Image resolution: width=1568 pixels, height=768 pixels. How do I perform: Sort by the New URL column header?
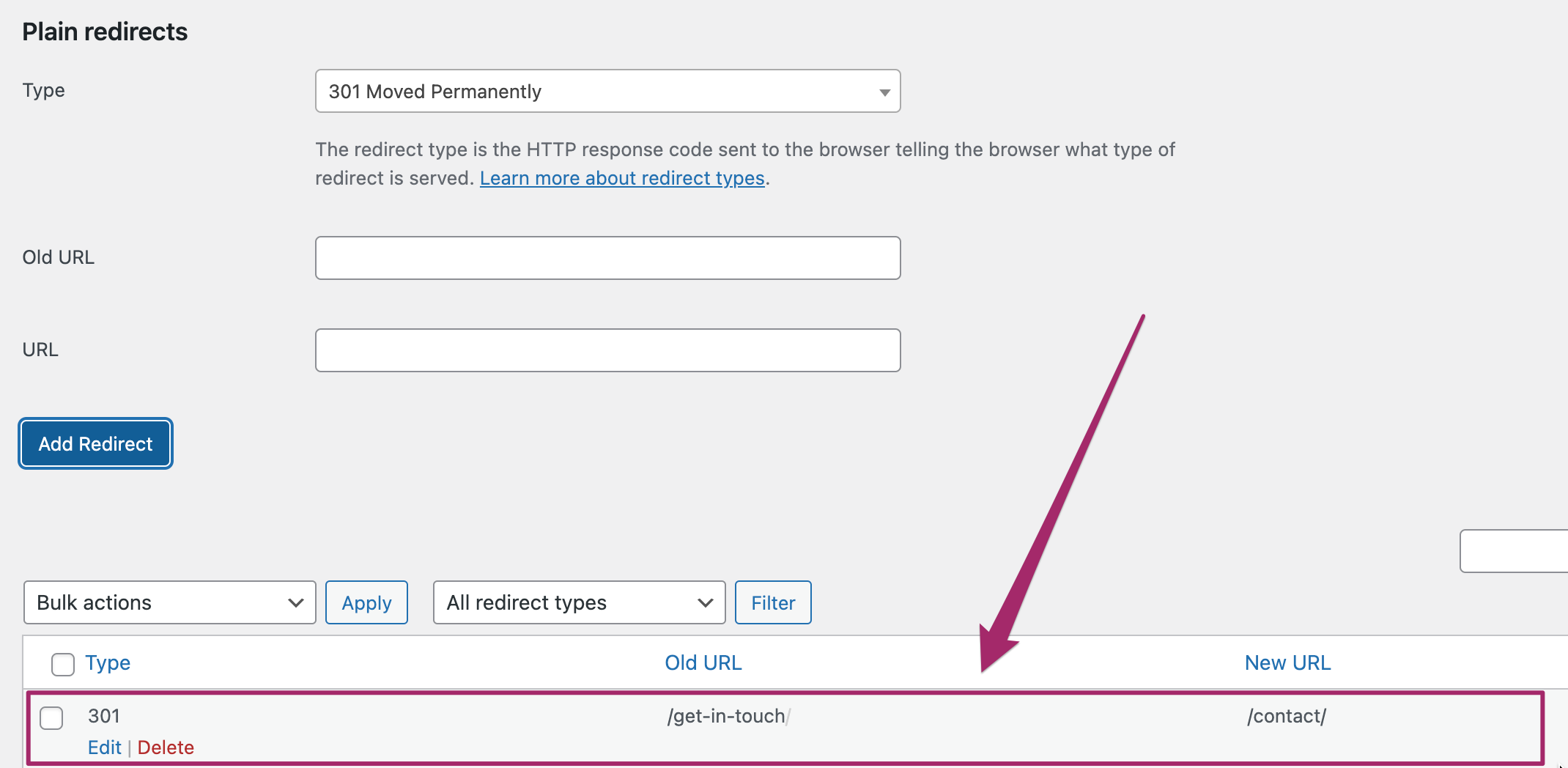(x=1287, y=662)
